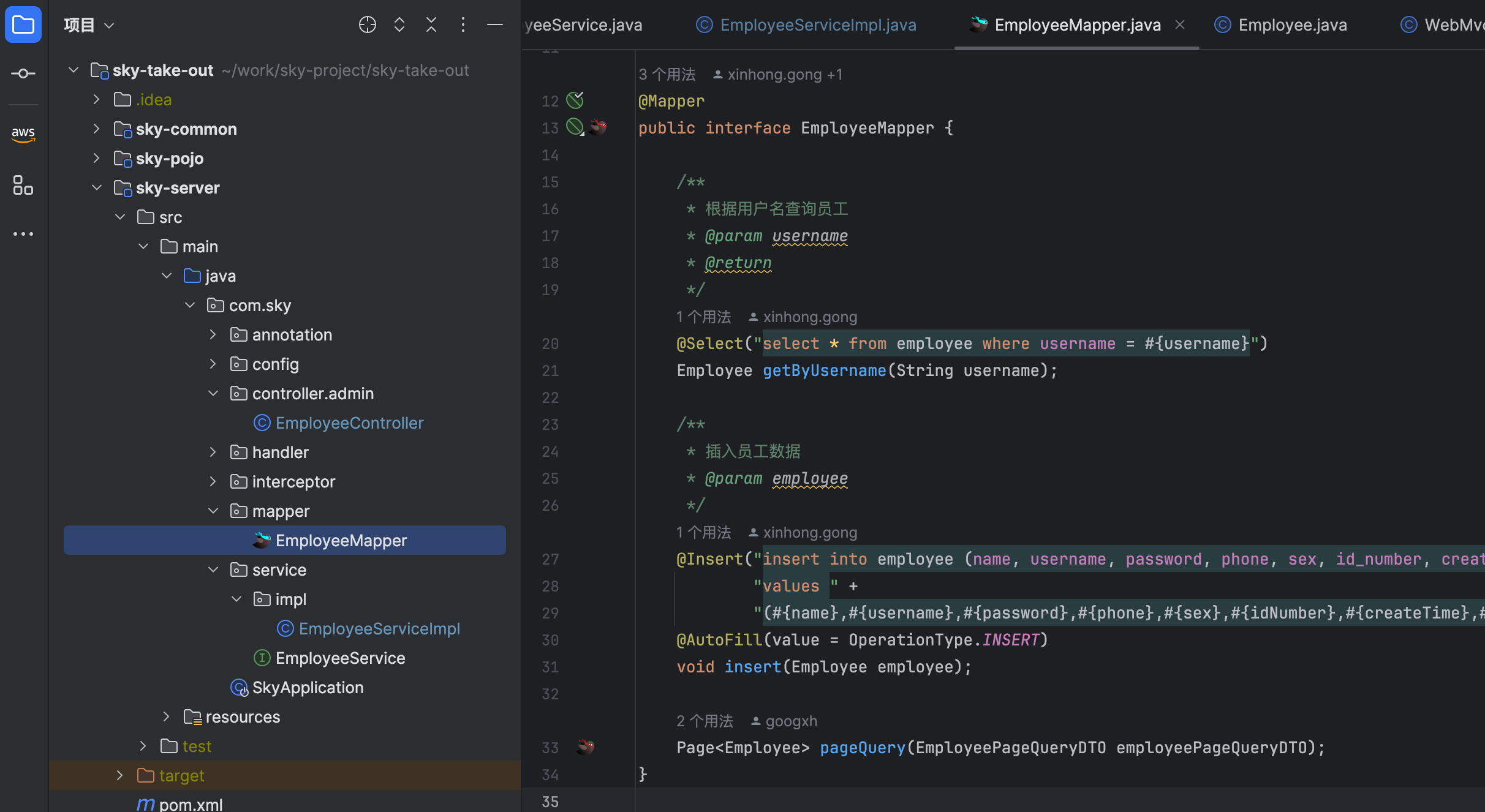Click the pageQuery method name

[x=863, y=748]
